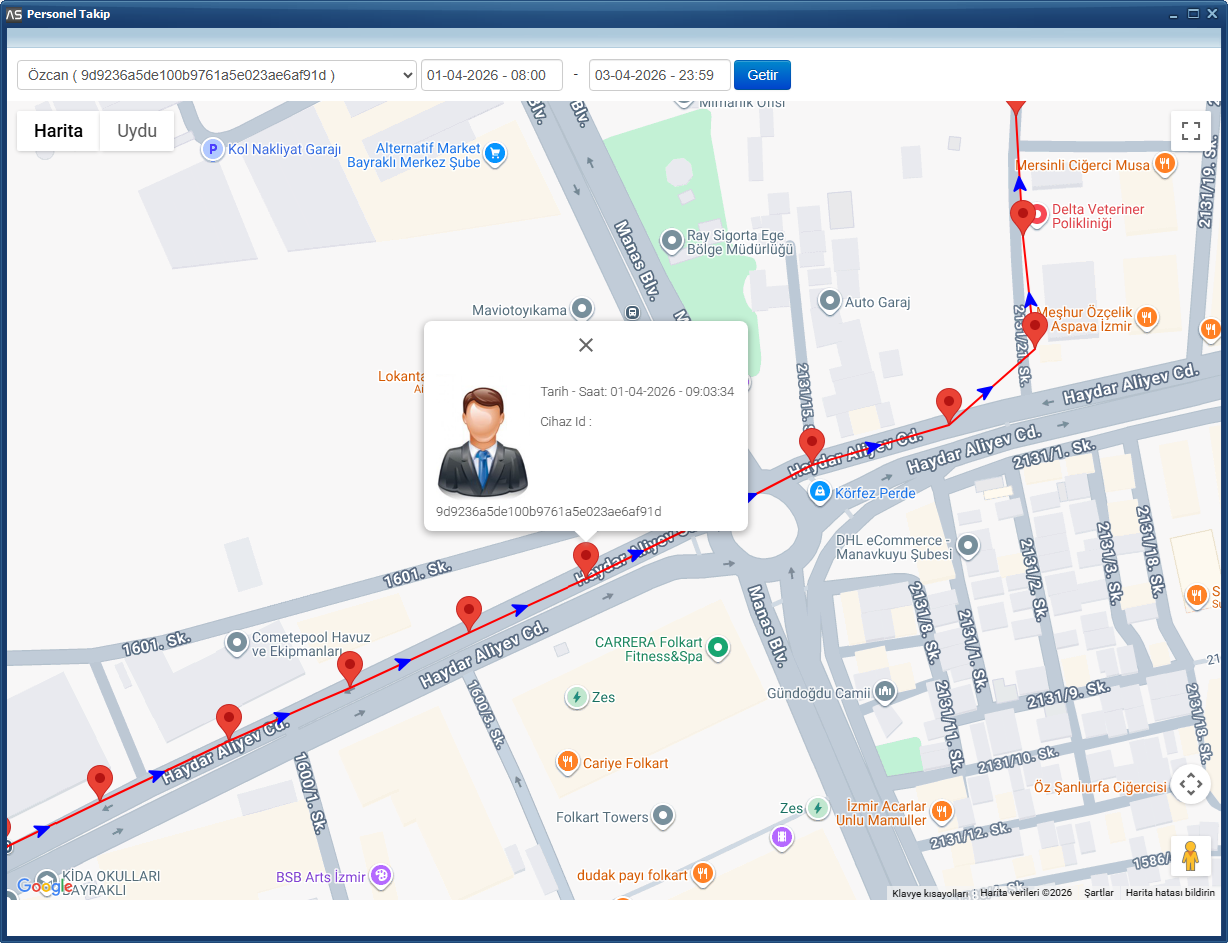This screenshot has width=1228, height=943.
Task: Click the Gündoğdu Camii mosque icon
Action: pyautogui.click(x=885, y=691)
